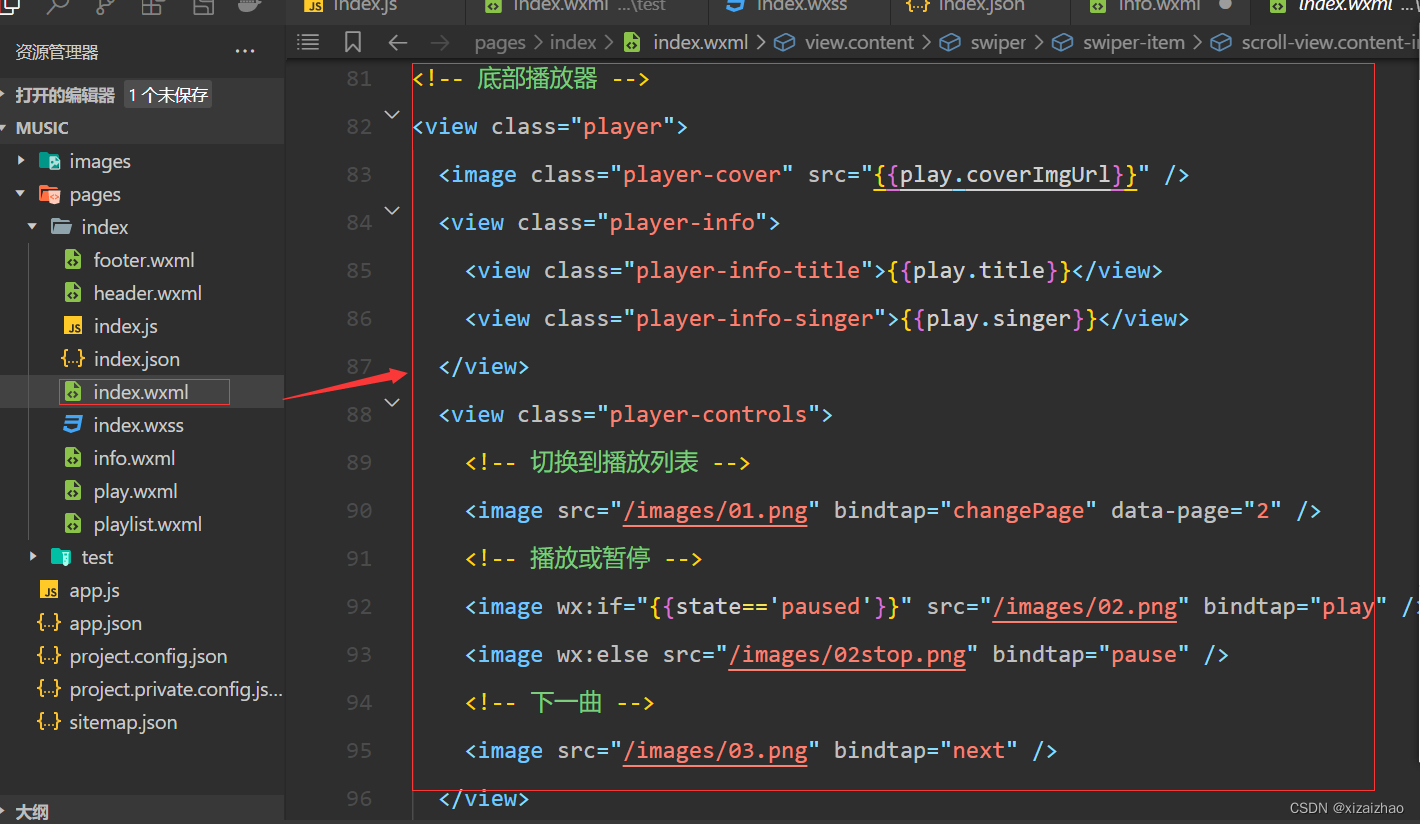Screen dimensions: 1420x824
Task: Click the 资源管理器 explorer panel title
Action: [57, 52]
